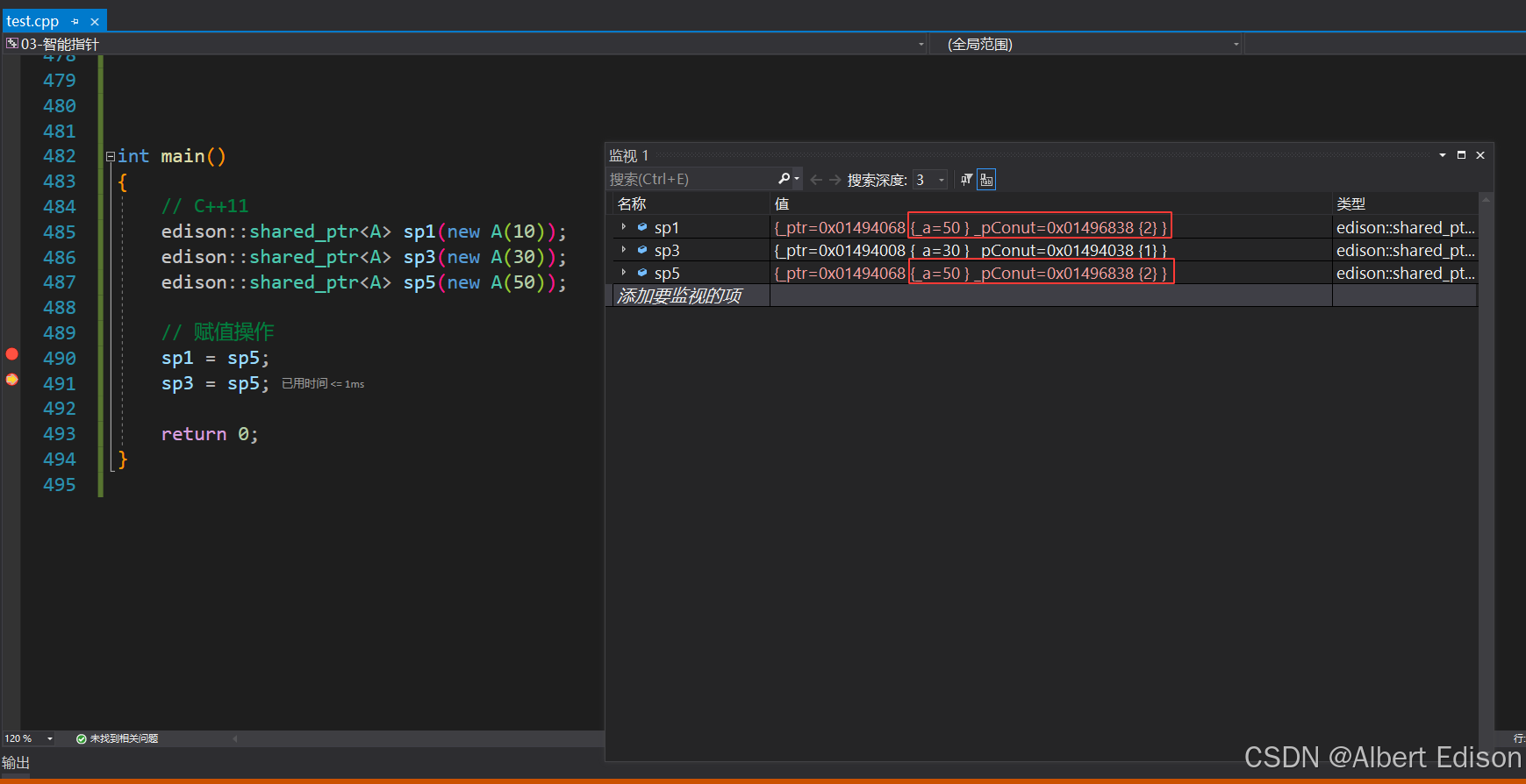This screenshot has width=1526, height=784.
Task: Click the next search result arrow
Action: 835,180
